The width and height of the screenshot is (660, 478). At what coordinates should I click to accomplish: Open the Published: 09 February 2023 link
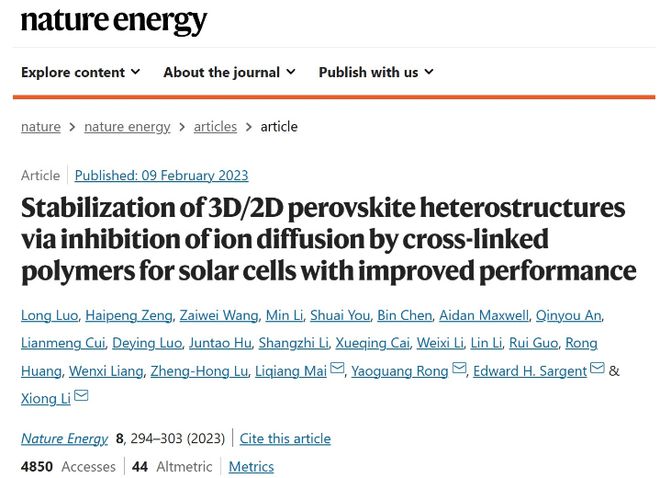click(162, 175)
